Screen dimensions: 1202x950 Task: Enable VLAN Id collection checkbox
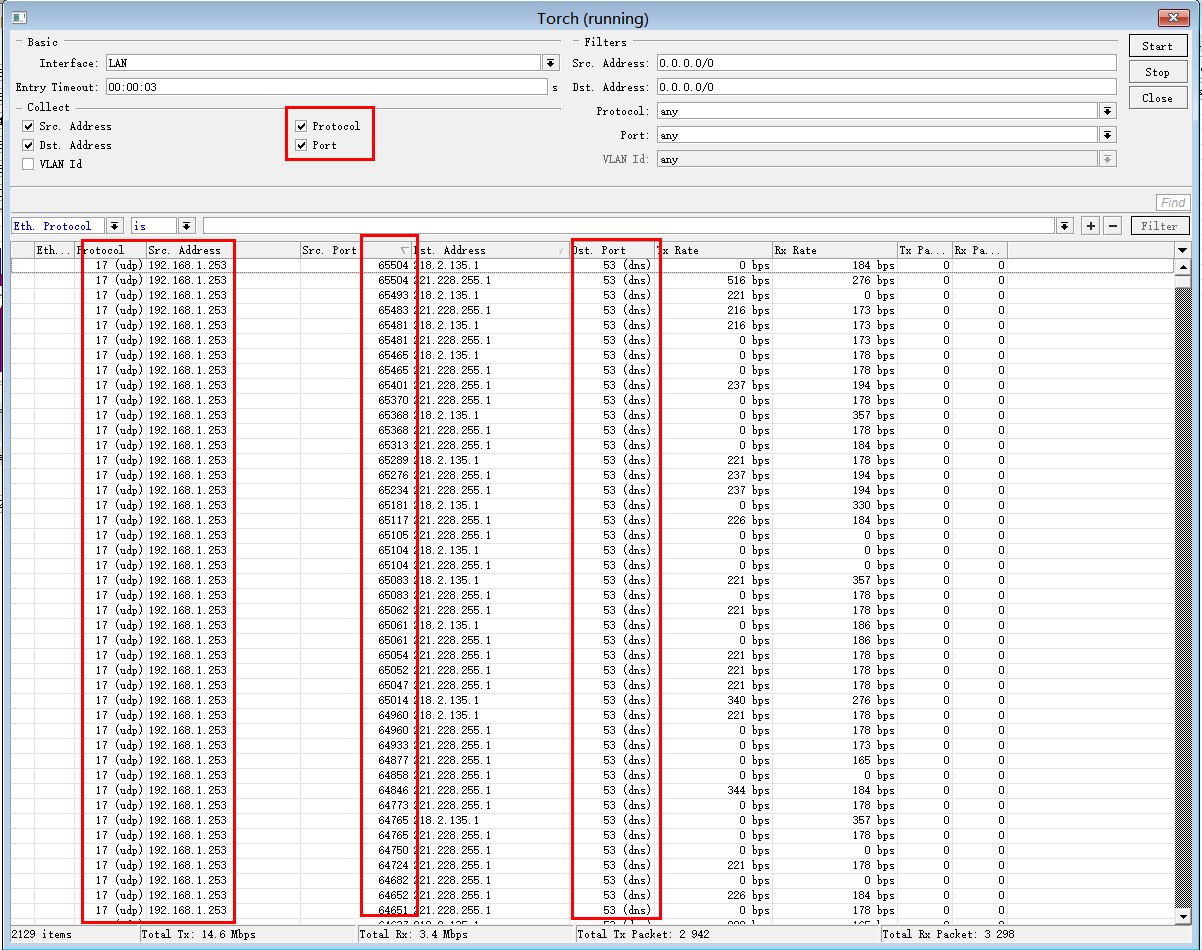pos(28,164)
